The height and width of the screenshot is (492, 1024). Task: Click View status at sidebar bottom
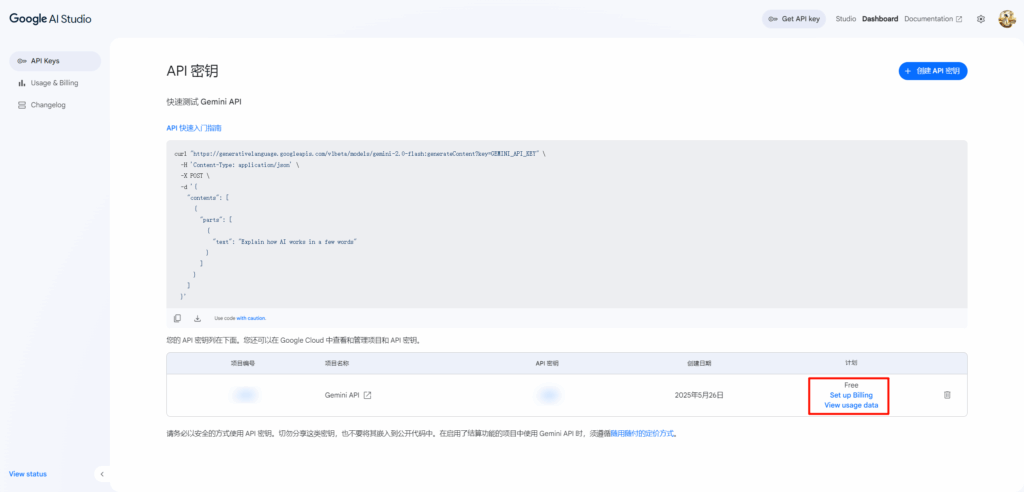28,474
